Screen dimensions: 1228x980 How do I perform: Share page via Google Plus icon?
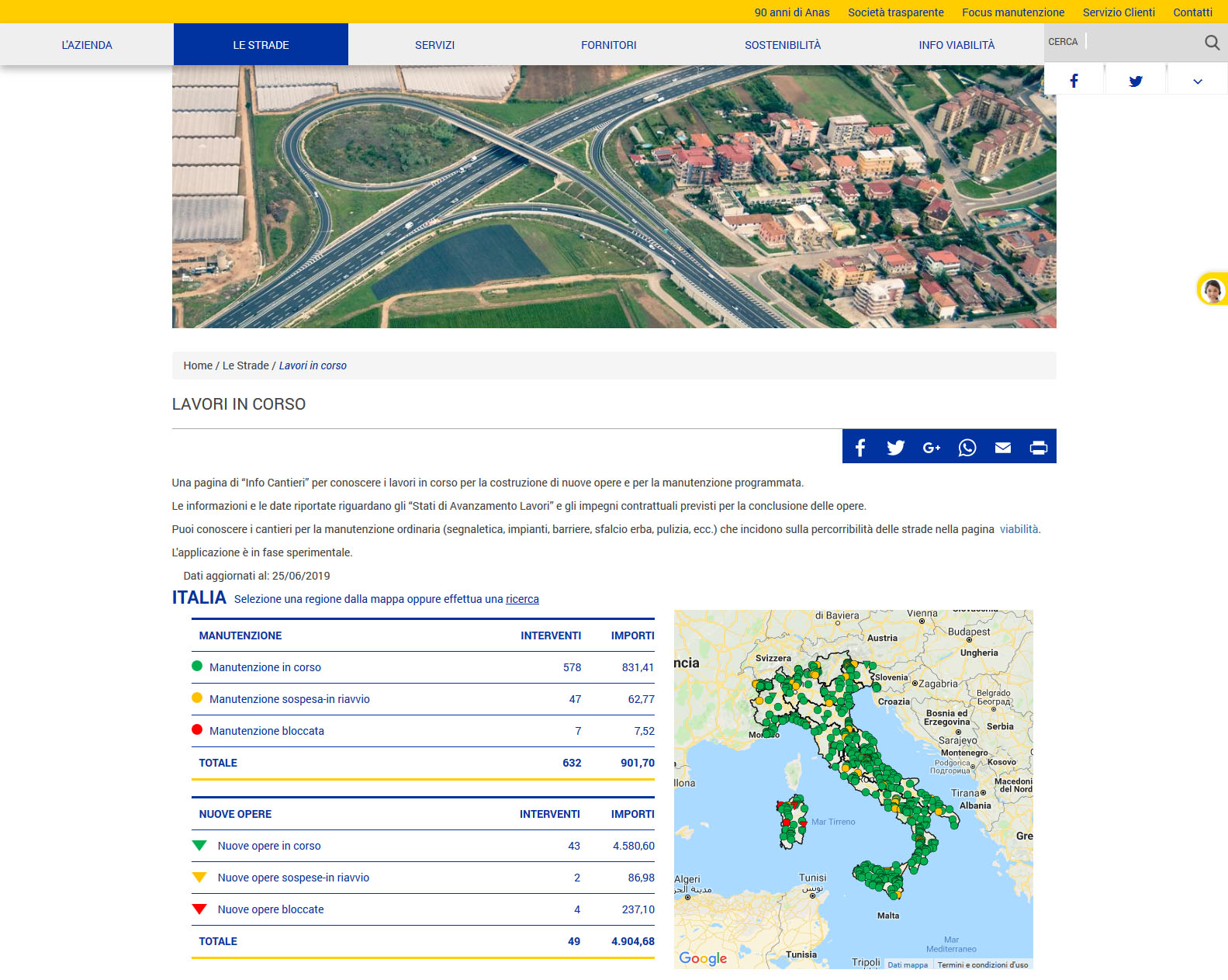coord(932,447)
